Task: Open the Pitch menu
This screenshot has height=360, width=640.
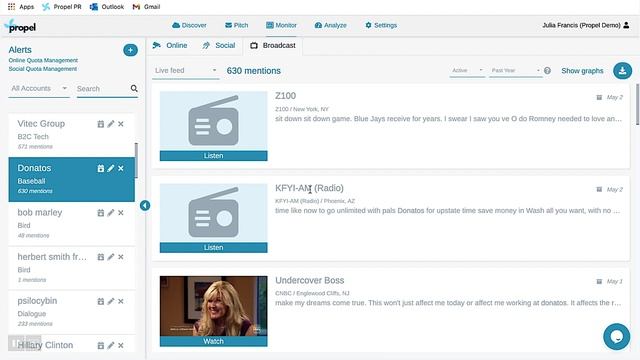Action: pos(237,25)
